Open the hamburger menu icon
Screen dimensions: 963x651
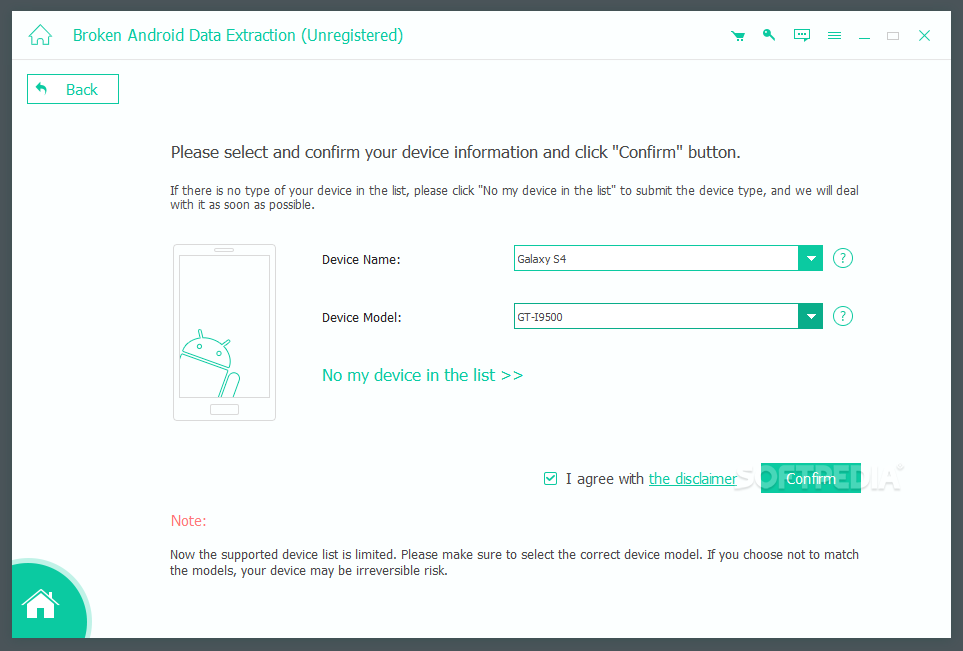tap(834, 36)
